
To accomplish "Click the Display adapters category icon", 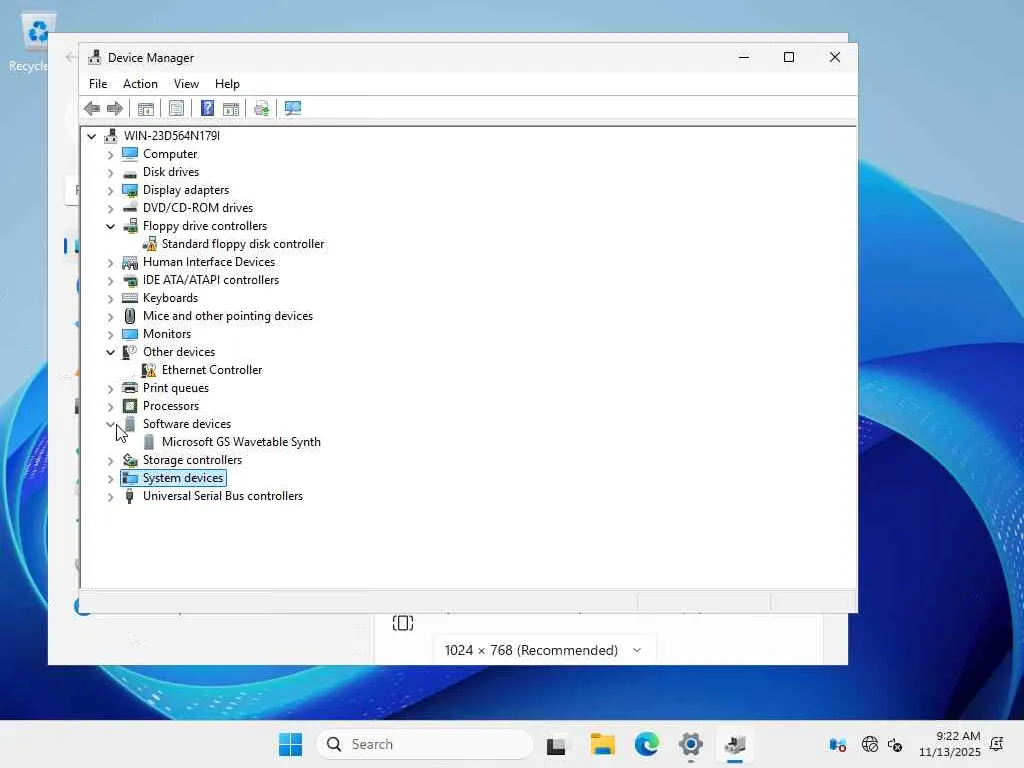I will tap(130, 190).
